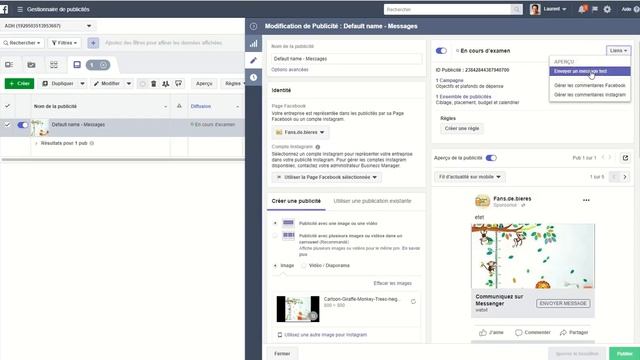The image size is (640, 360).
Task: Go to next placement preview arrow
Action: (x=625, y=177)
